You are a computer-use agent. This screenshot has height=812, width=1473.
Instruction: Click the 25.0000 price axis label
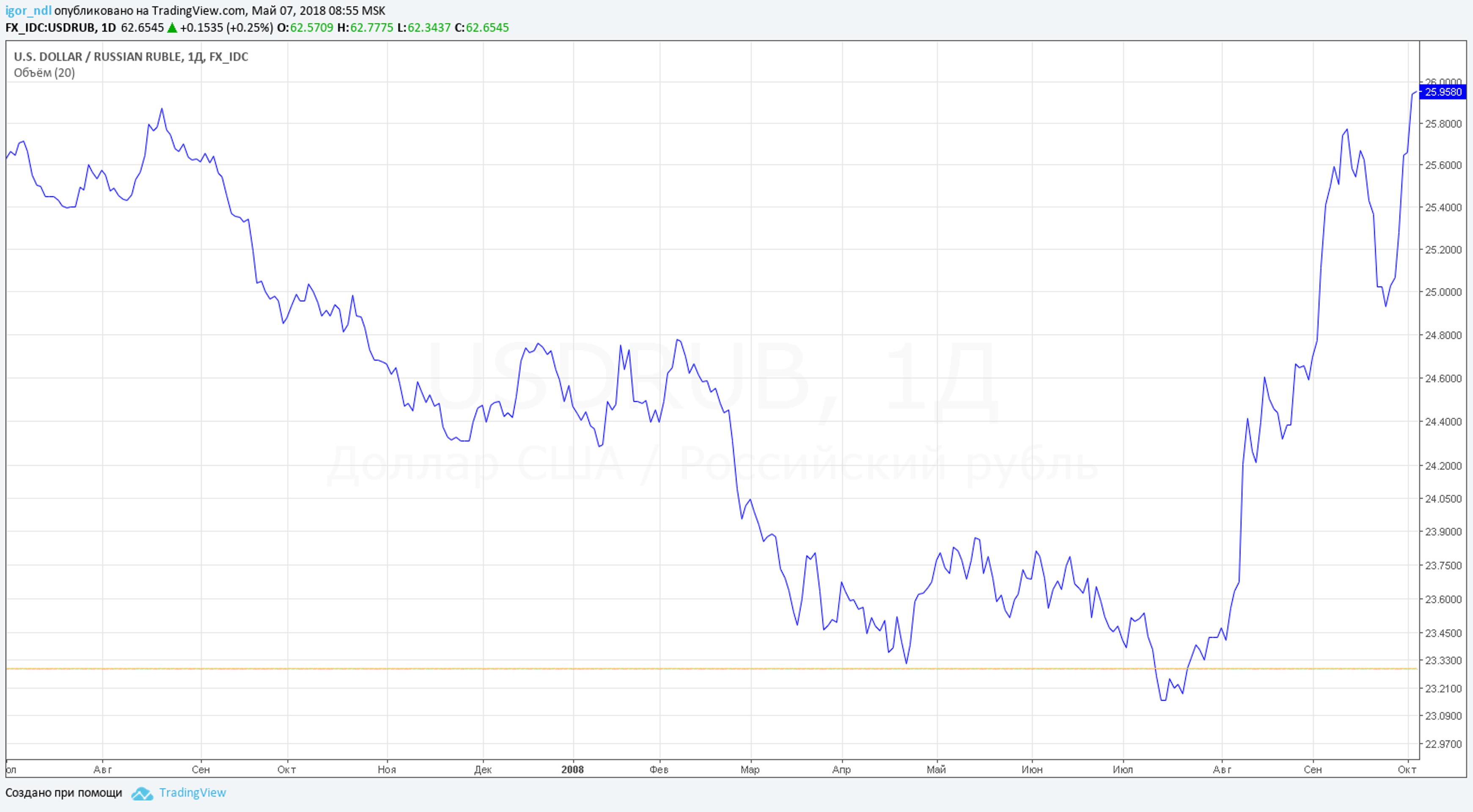pos(1443,292)
